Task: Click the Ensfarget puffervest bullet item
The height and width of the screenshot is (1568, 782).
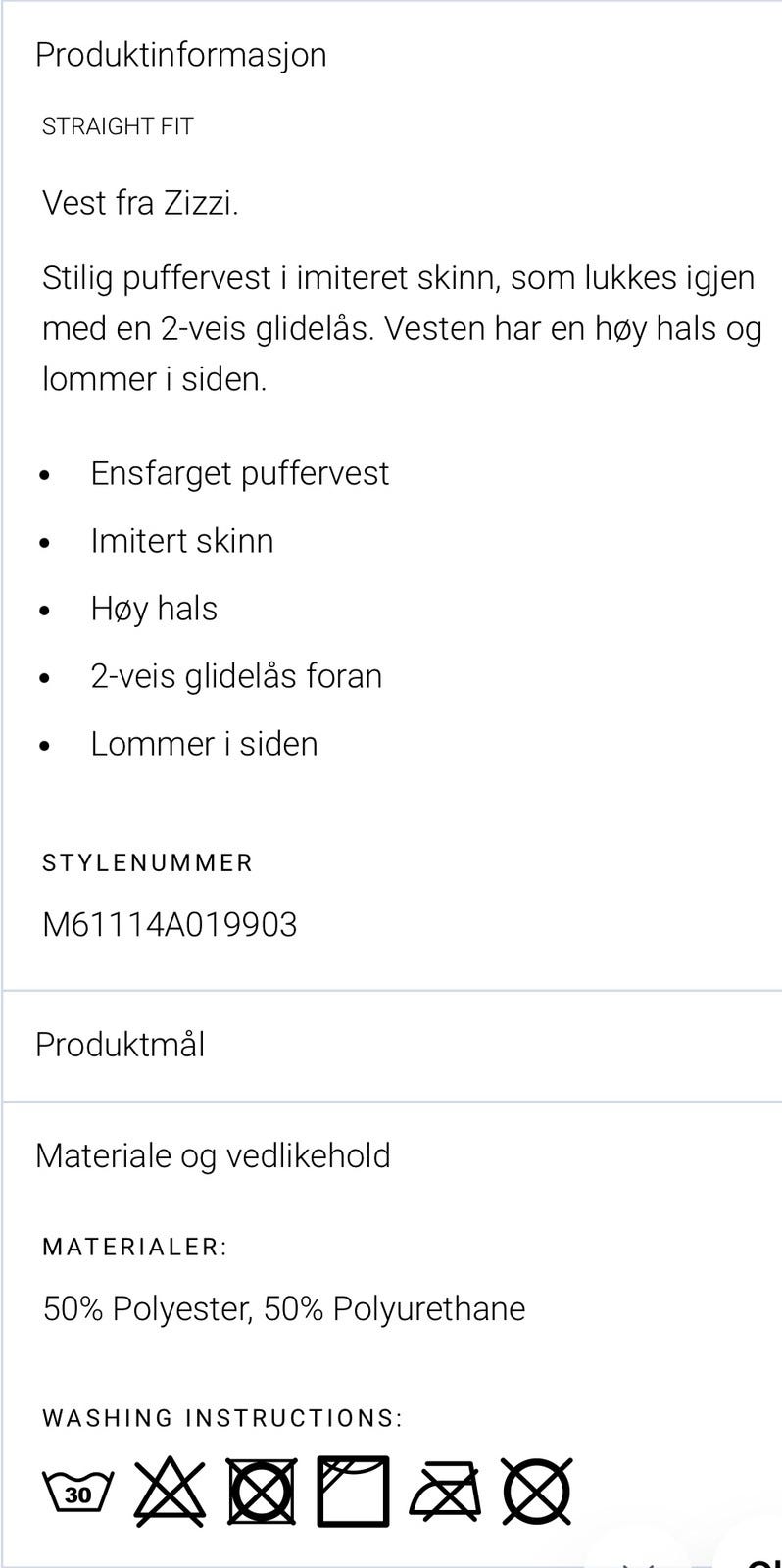Action: click(x=240, y=472)
